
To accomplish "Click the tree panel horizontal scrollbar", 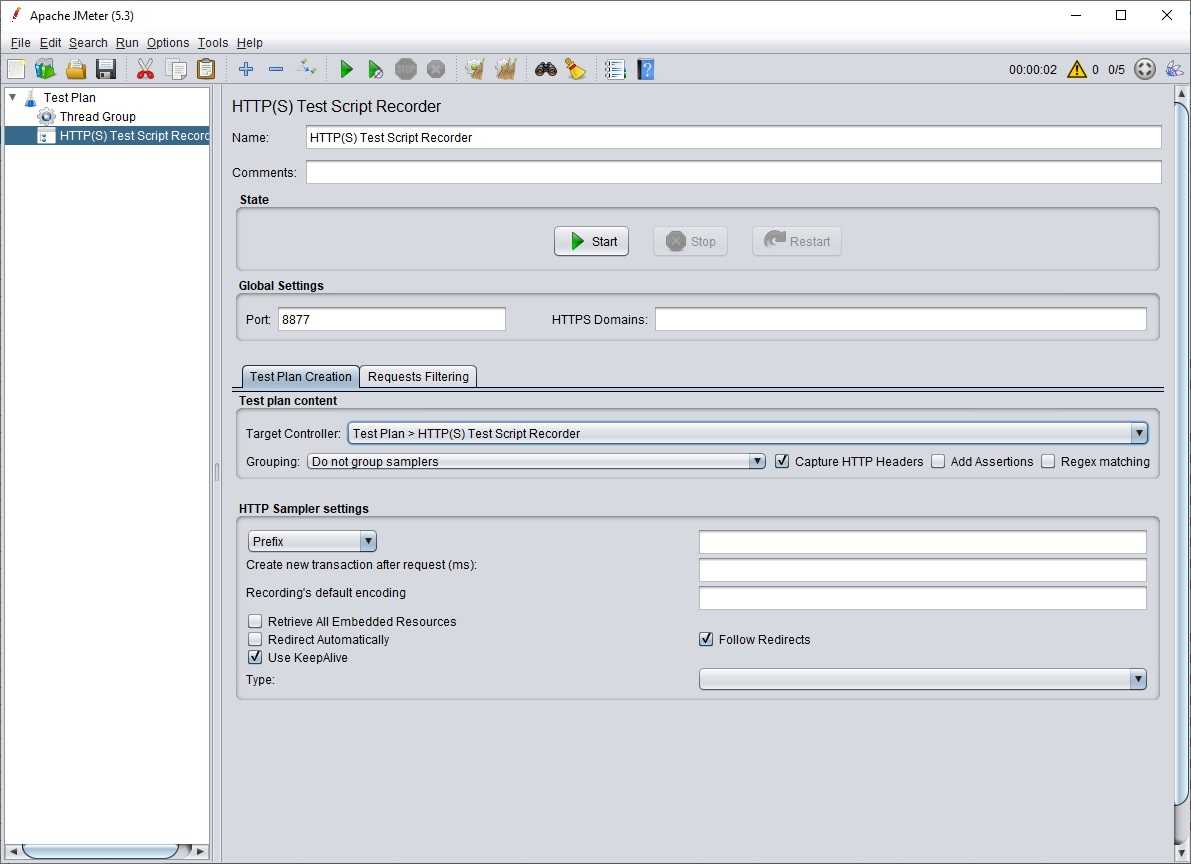I will pyautogui.click(x=100, y=851).
